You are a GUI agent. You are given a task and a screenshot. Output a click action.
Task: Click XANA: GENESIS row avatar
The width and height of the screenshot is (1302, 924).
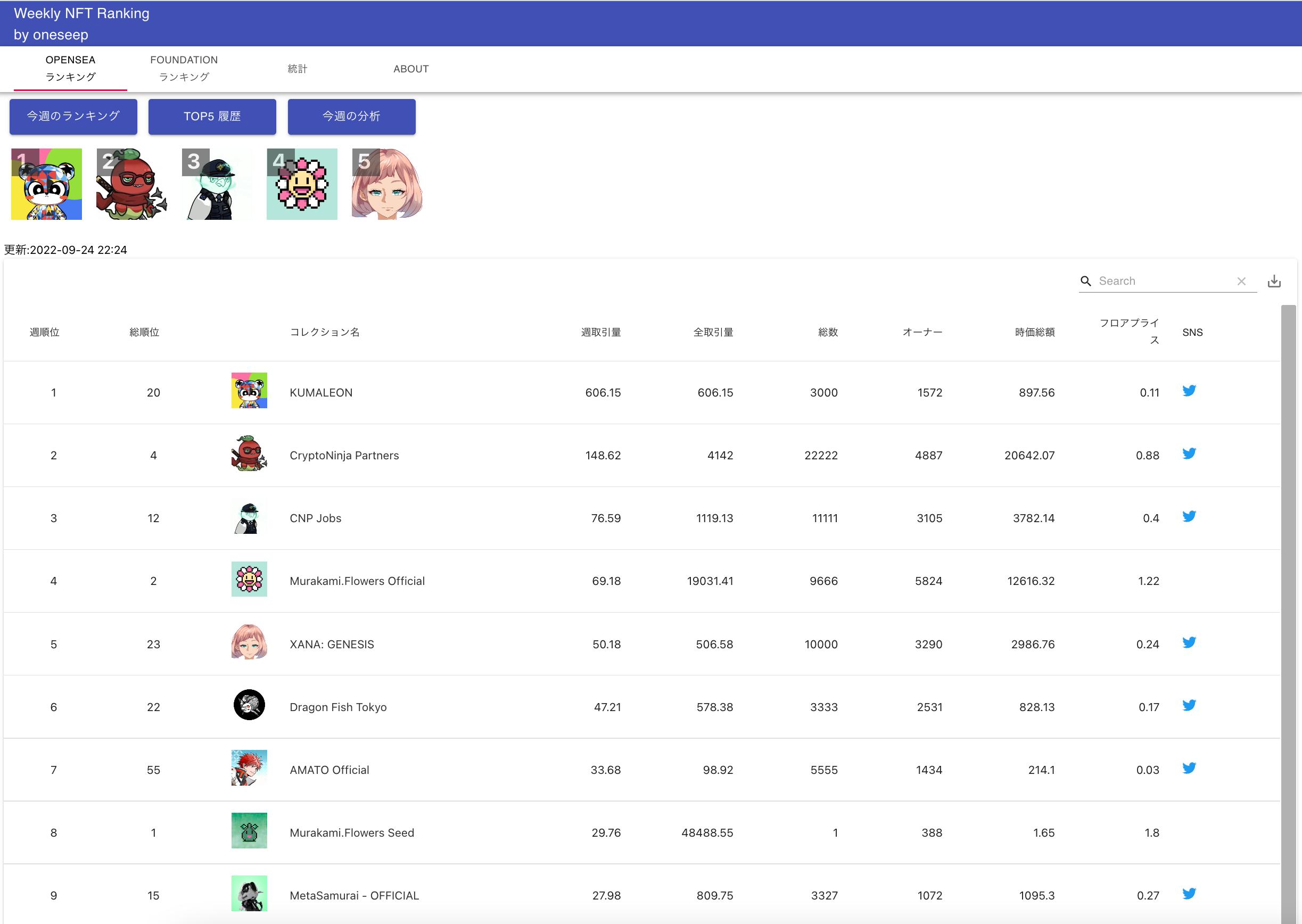(249, 642)
